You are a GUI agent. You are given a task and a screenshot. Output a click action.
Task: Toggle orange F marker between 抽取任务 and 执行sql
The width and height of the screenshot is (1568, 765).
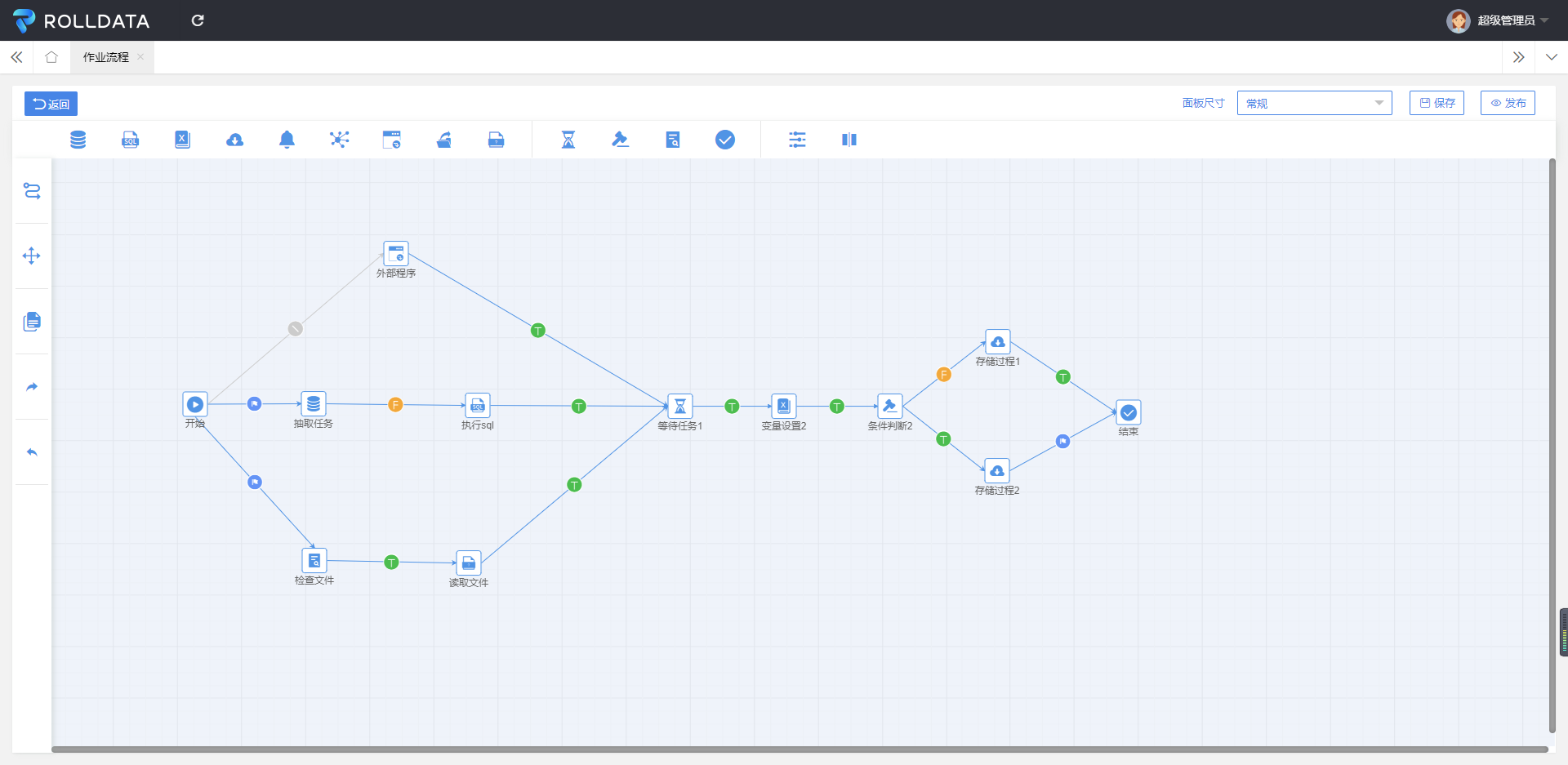395,405
